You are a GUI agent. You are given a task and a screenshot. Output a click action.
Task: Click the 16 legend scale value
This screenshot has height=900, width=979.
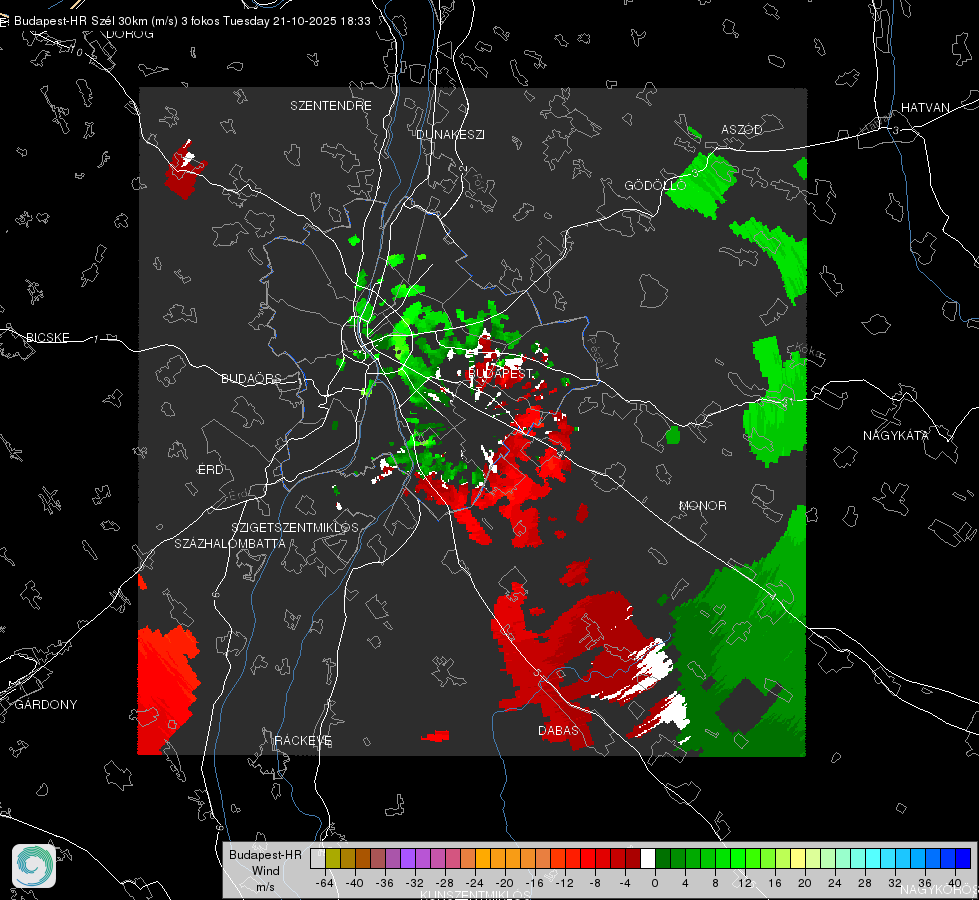click(775, 883)
